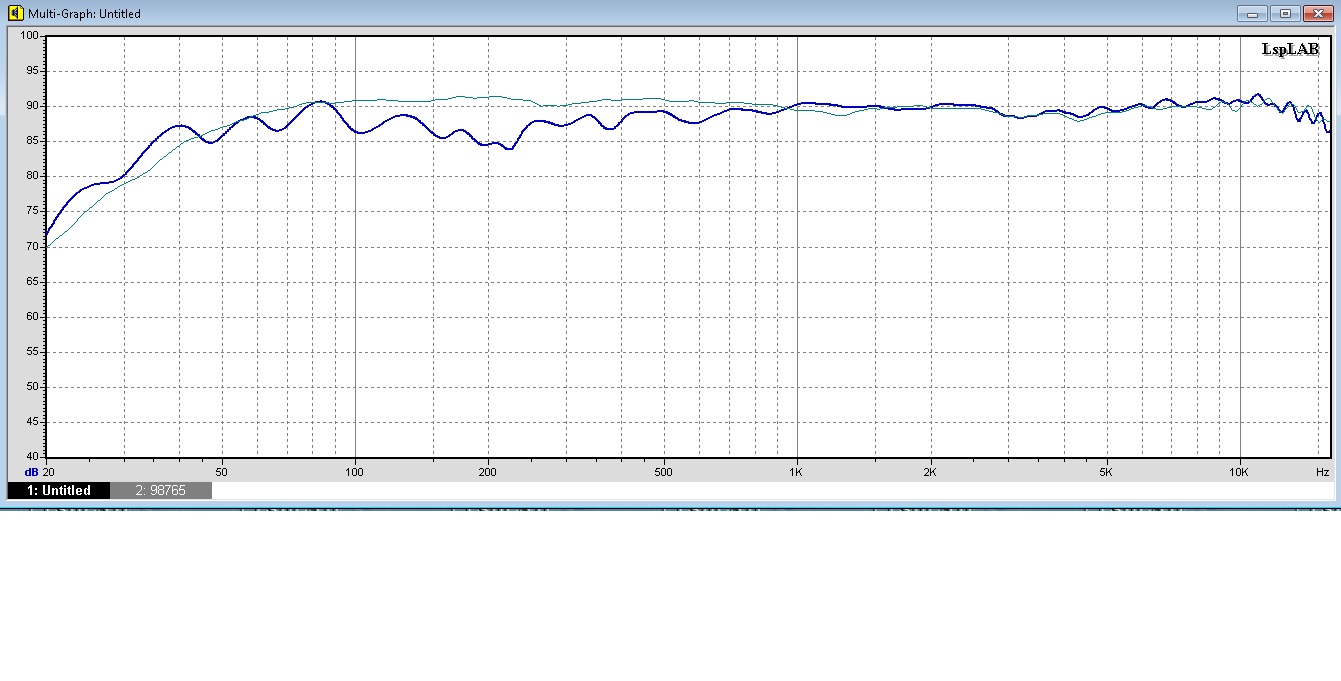Click the 10K frequency axis label

(x=1239, y=471)
